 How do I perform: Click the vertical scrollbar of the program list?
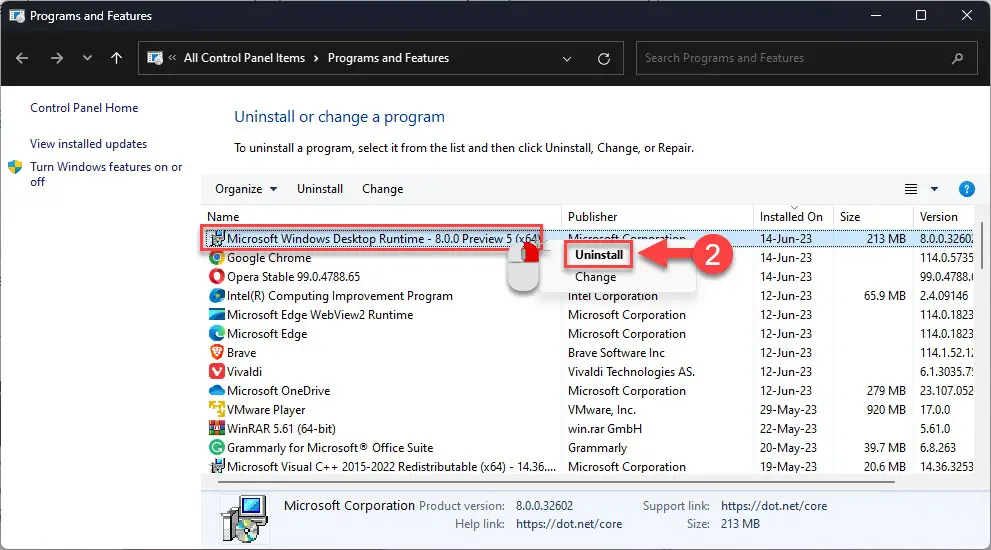pyautogui.click(x=982, y=244)
